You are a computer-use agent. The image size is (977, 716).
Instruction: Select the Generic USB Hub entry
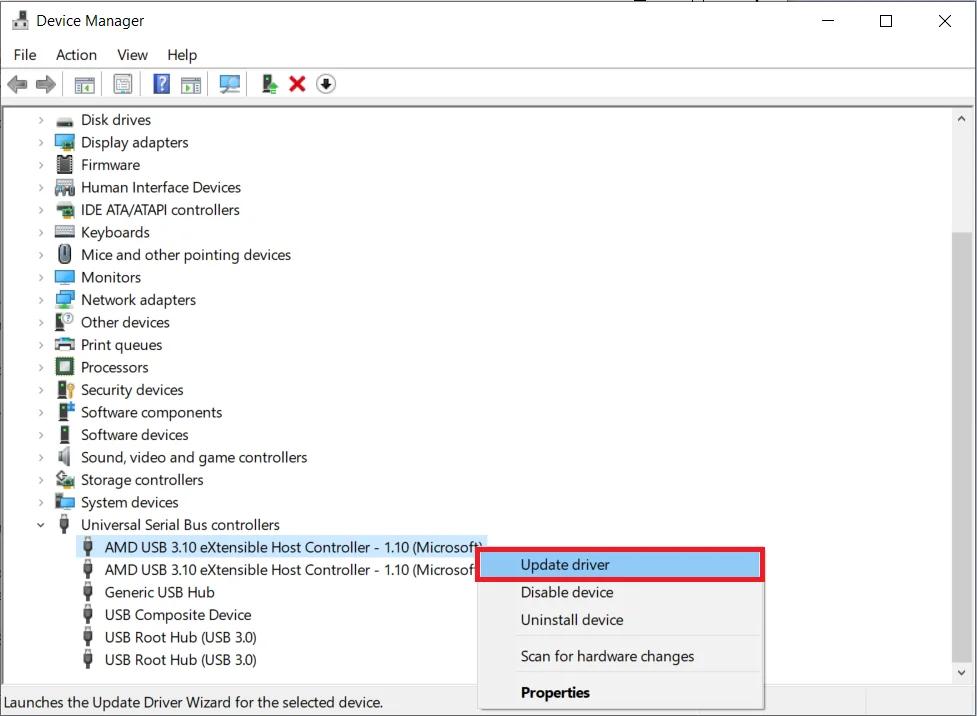coord(160,593)
